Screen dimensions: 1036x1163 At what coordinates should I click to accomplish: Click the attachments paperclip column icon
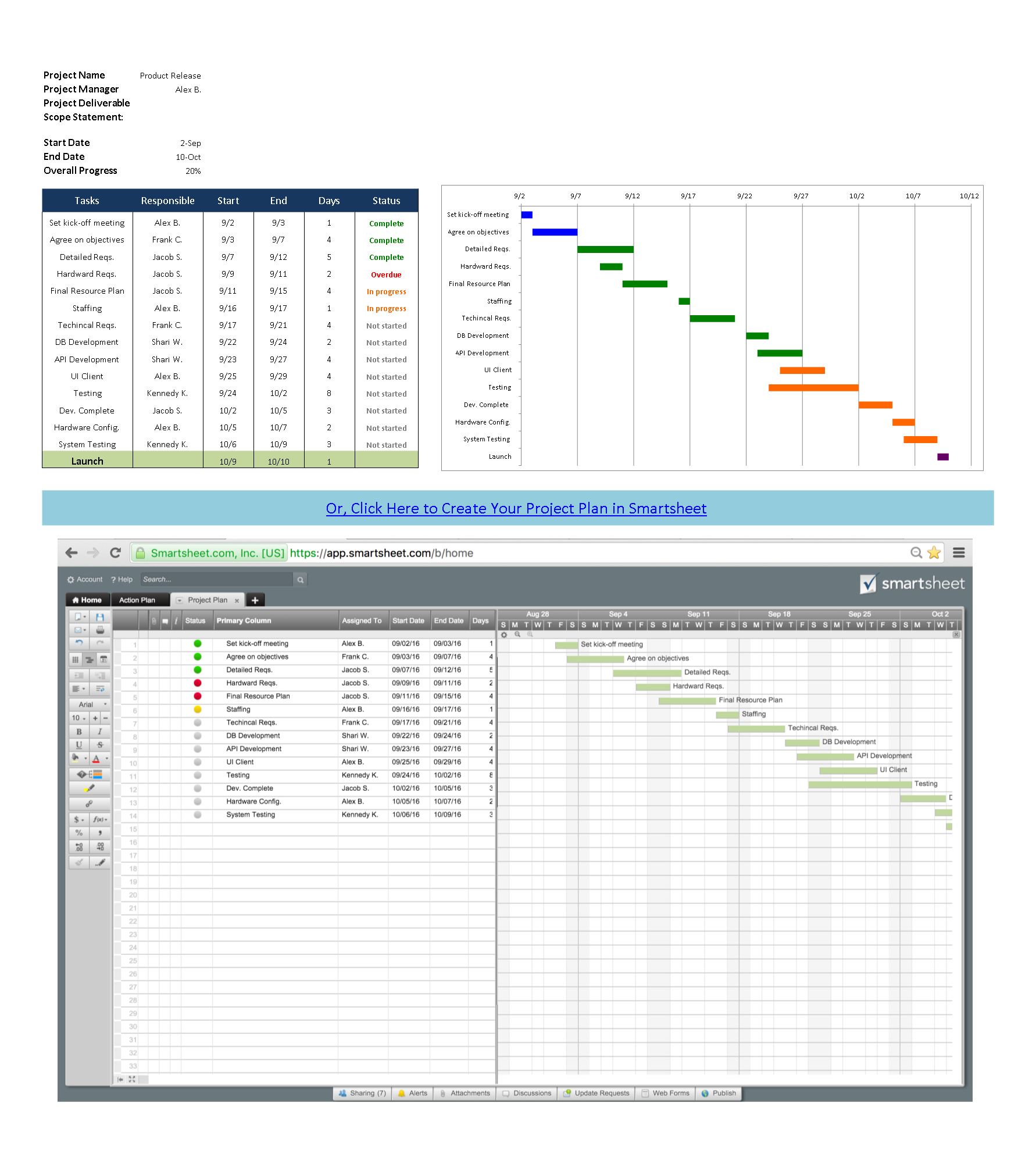point(154,621)
